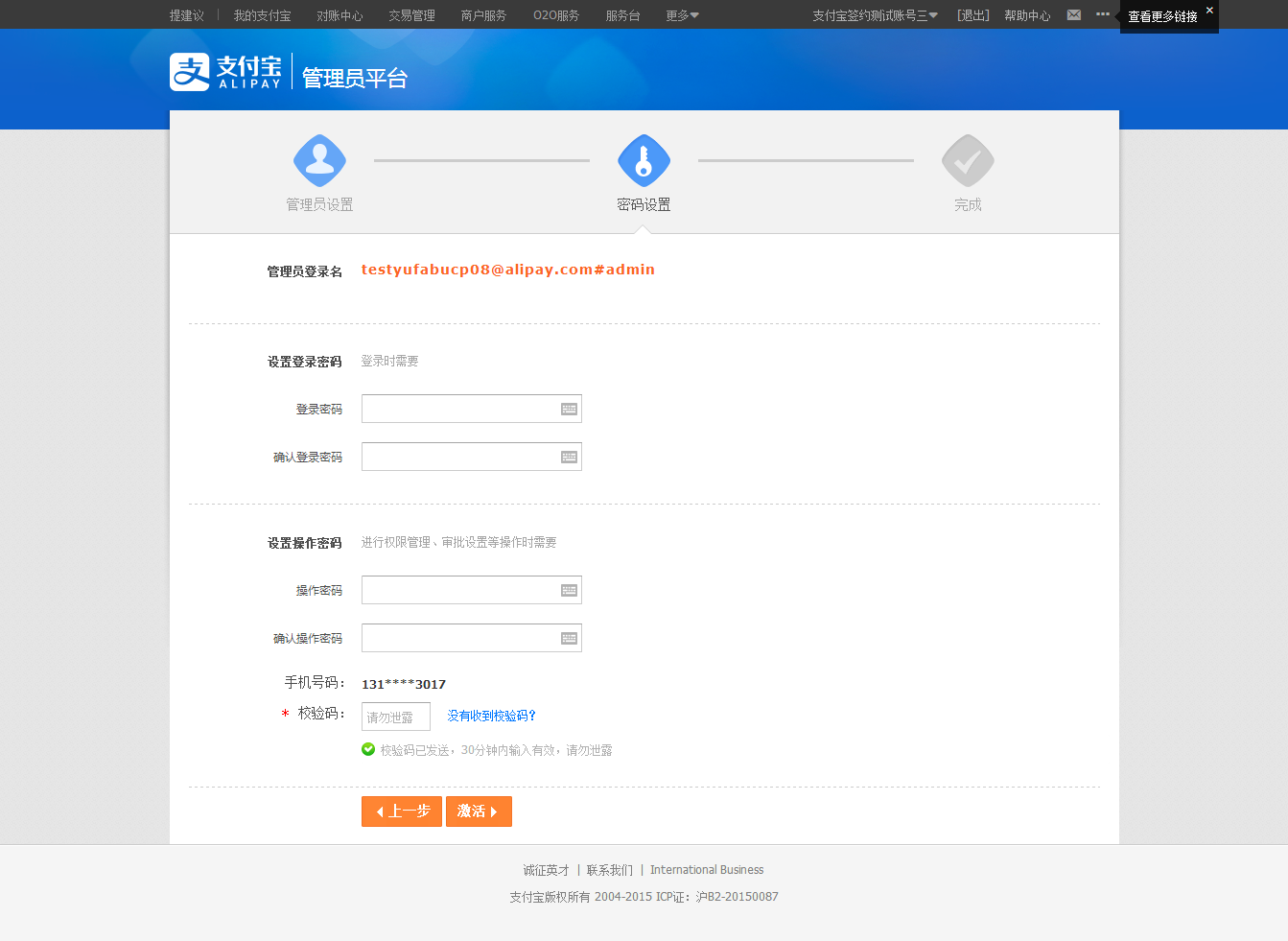Open 对账中心 in the top menu
This screenshot has height=941, width=1288.
pyautogui.click(x=340, y=15)
